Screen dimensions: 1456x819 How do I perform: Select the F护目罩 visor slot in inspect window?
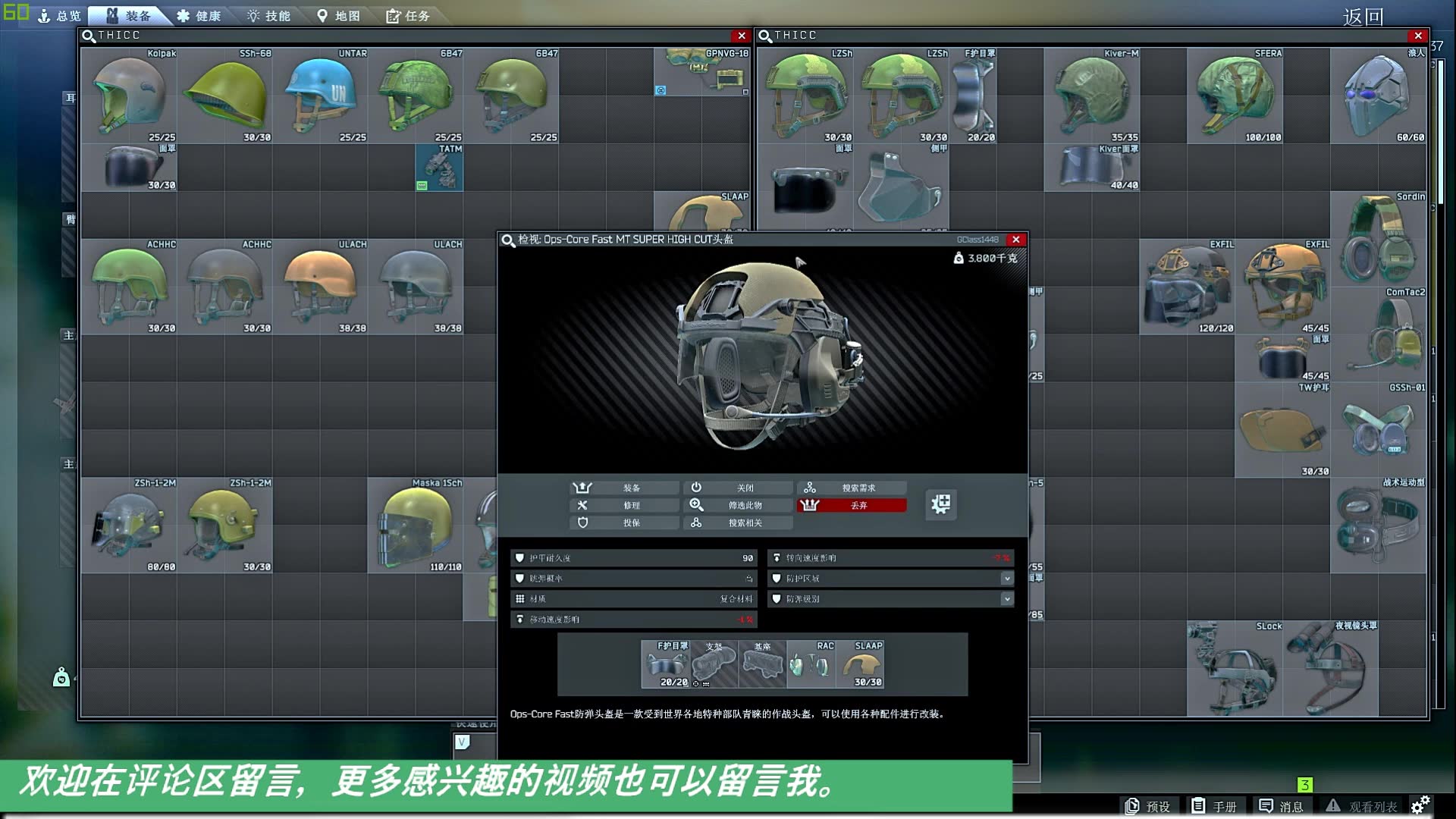point(666,664)
